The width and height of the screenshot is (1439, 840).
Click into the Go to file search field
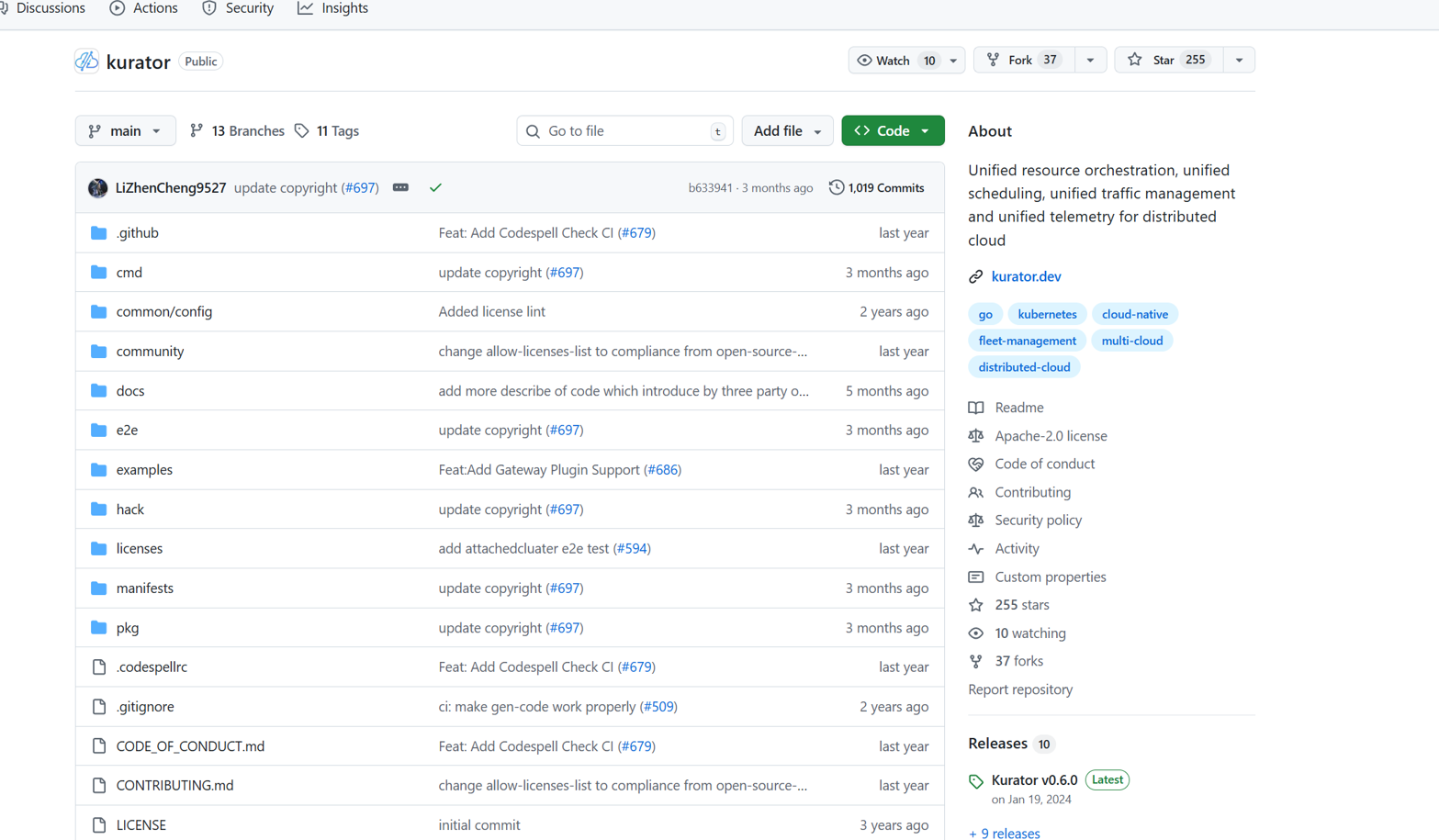click(x=624, y=131)
